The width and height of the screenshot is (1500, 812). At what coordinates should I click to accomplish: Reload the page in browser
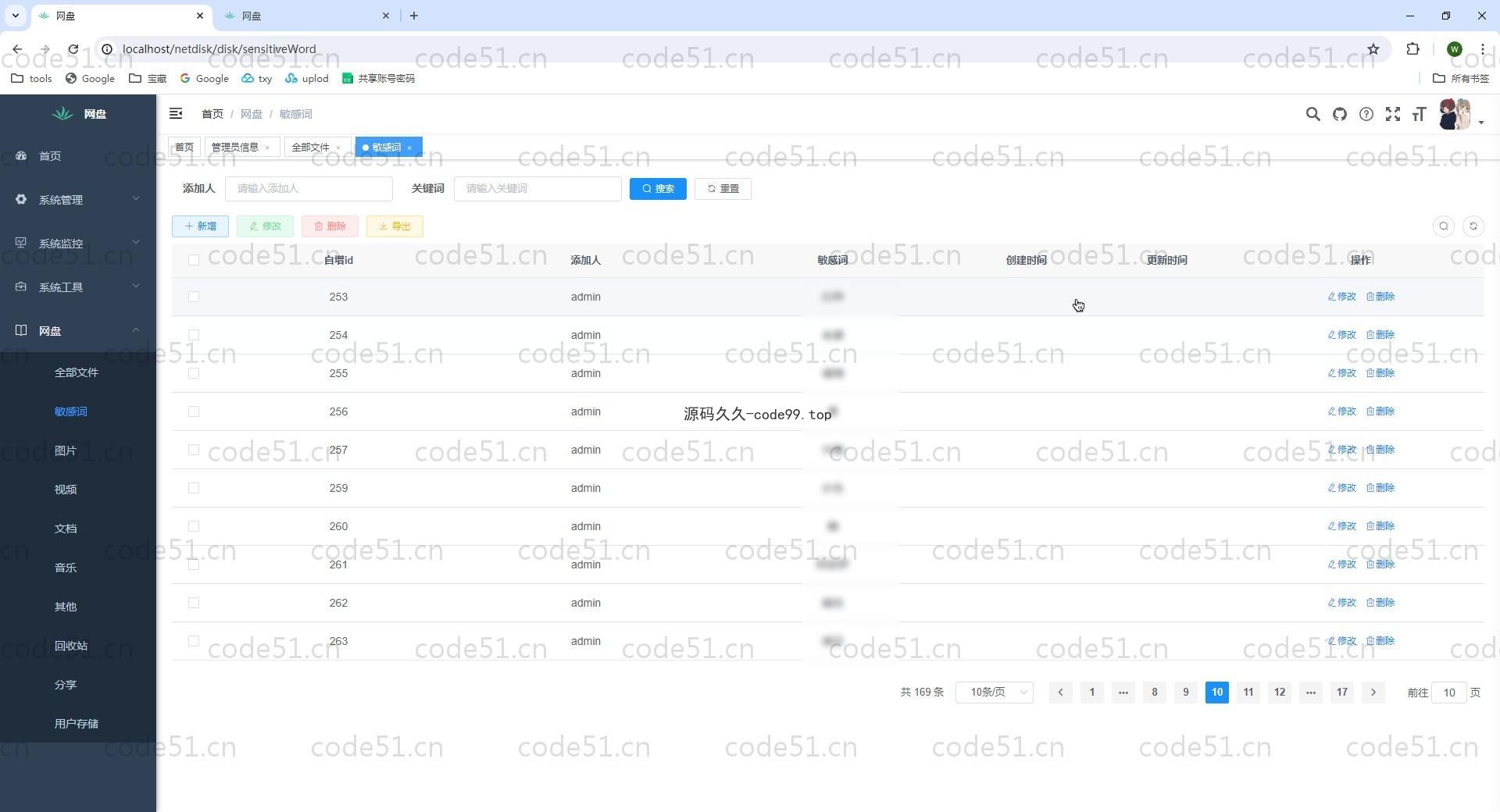pos(73,49)
